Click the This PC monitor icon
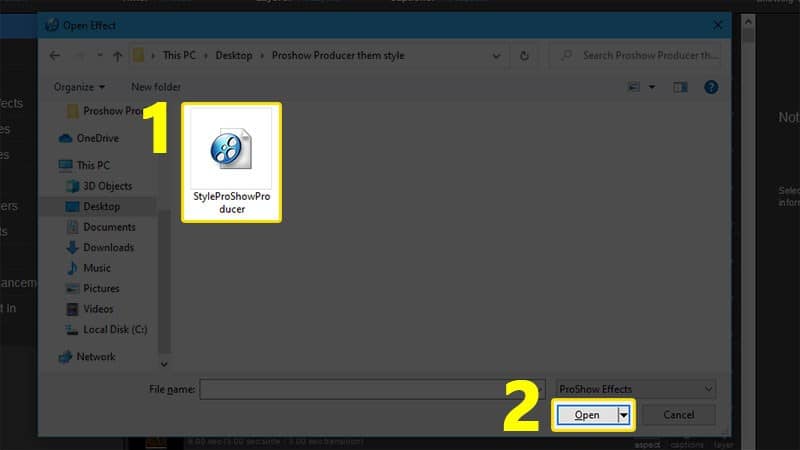This screenshot has height=450, width=800. pos(65,165)
